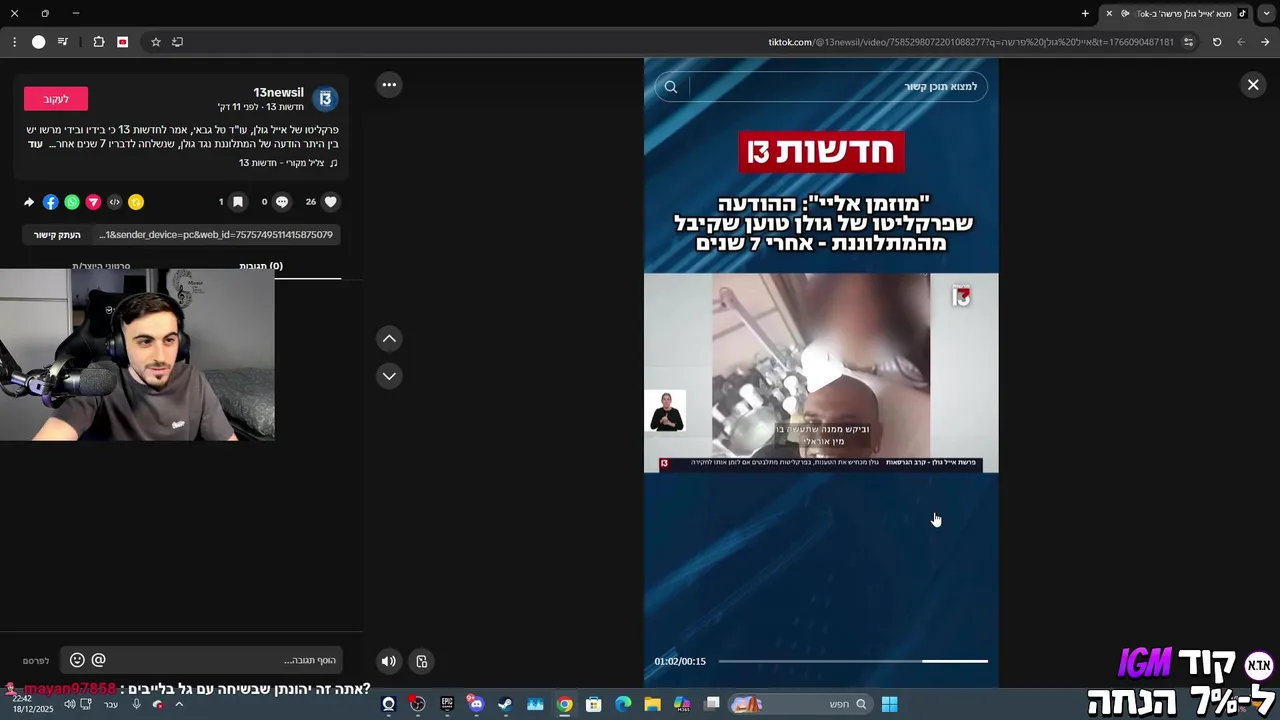The height and width of the screenshot is (720, 1280).
Task: Close the video viewer with the X button
Action: point(1253,85)
